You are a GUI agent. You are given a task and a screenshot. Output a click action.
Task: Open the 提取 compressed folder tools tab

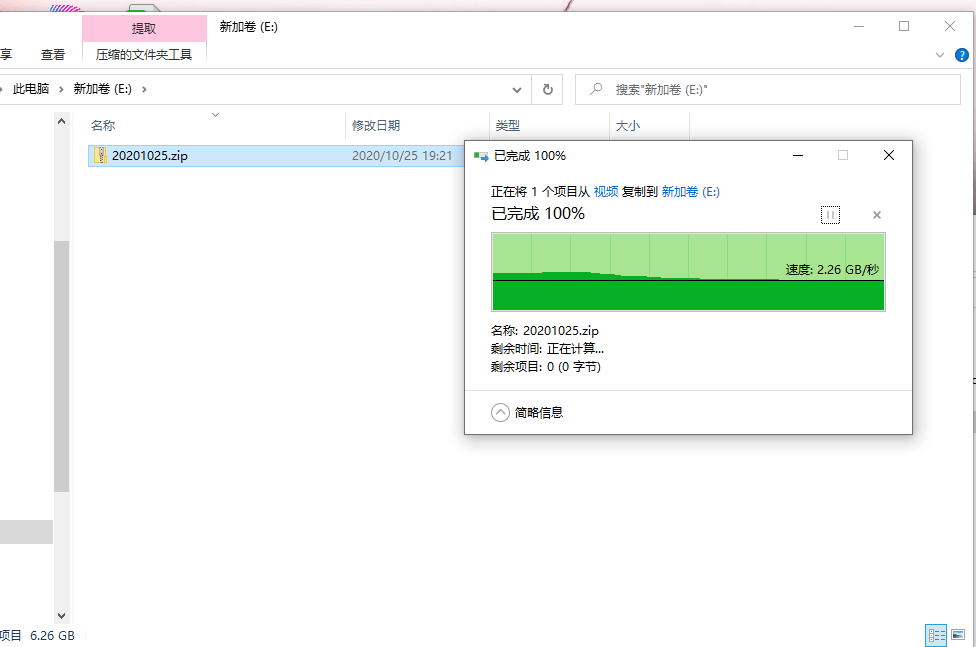(144, 27)
